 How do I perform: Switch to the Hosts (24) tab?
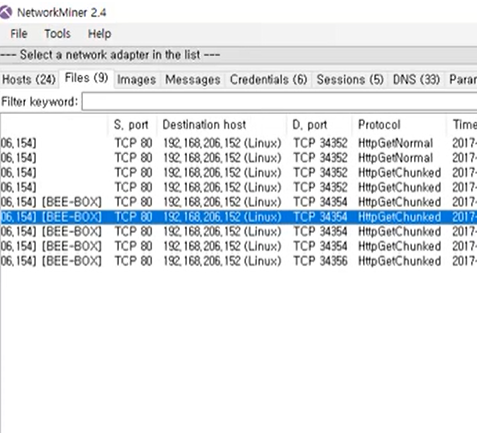[x=29, y=80]
